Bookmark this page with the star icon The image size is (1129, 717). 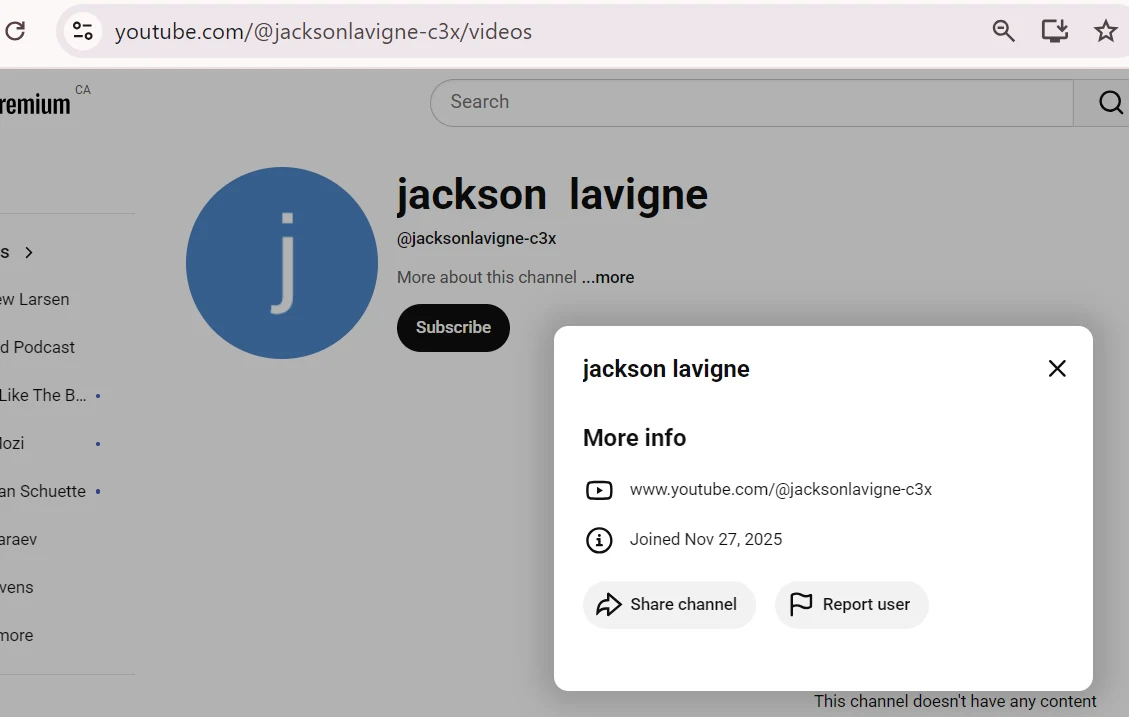[x=1105, y=31]
